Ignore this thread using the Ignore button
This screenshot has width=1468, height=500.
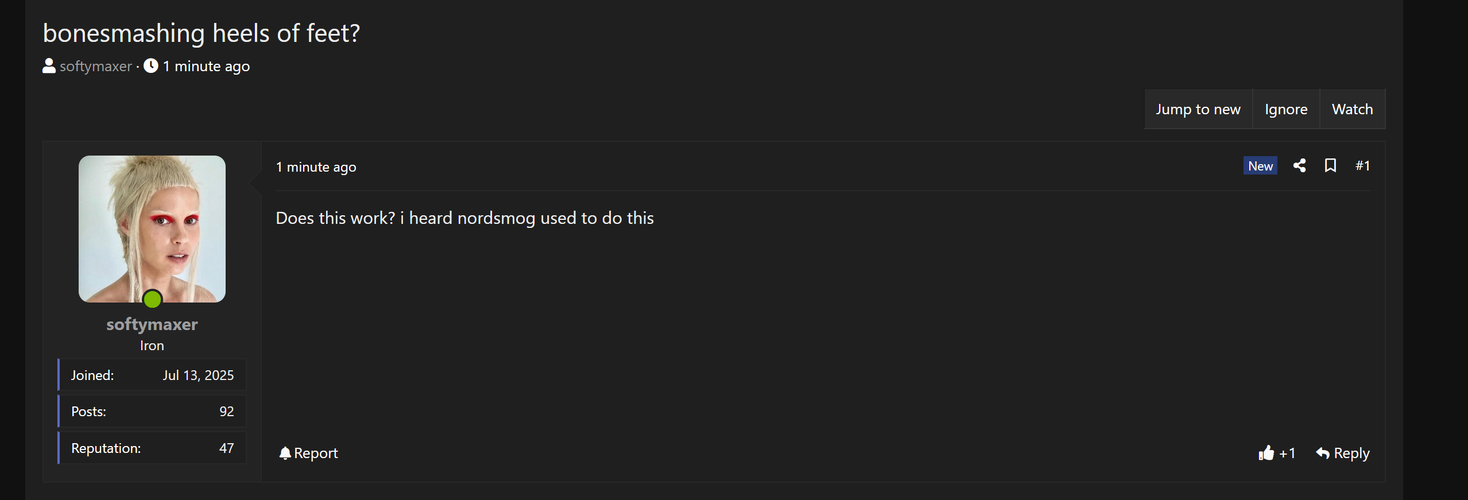[1285, 109]
